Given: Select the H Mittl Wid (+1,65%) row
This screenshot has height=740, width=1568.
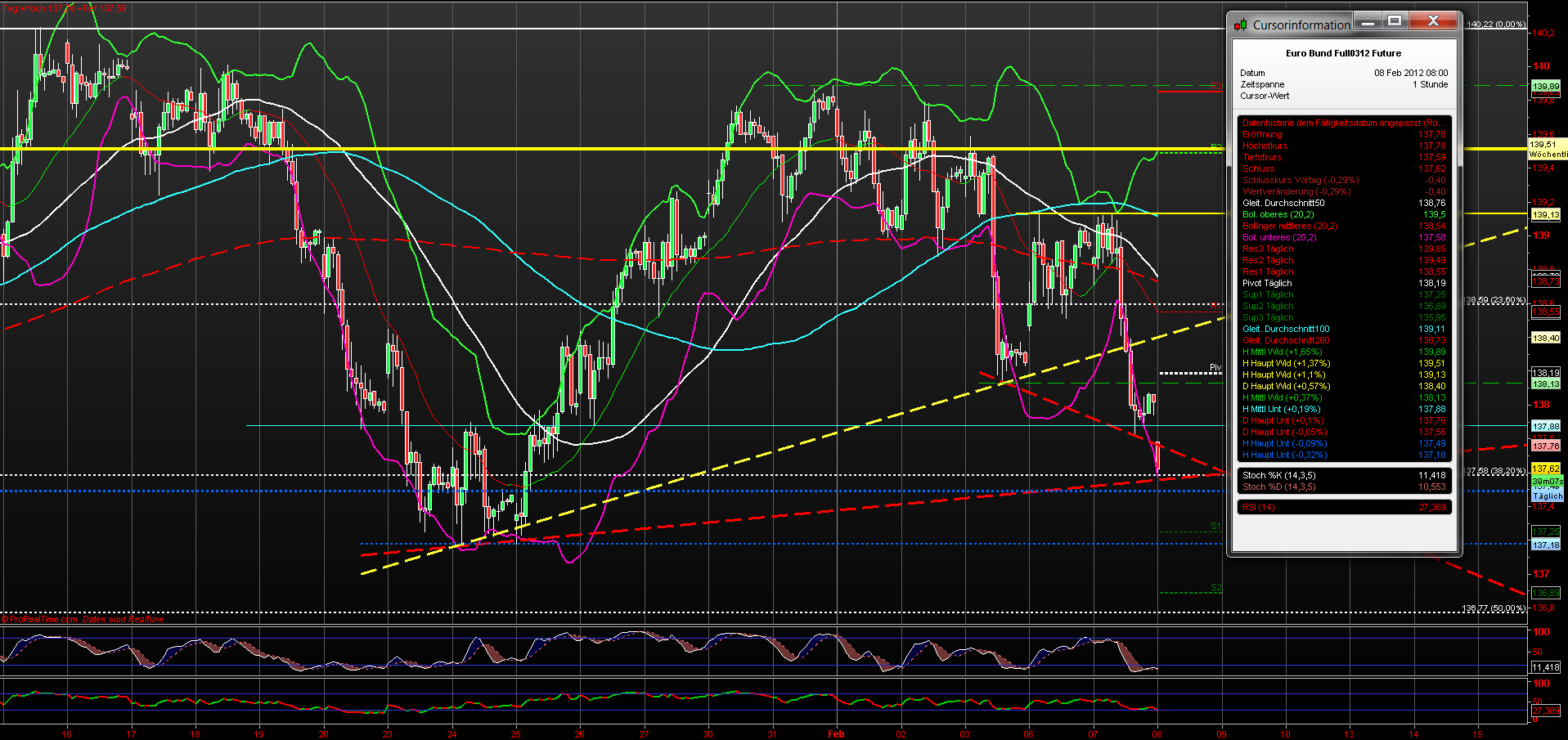Looking at the screenshot, I should tap(1343, 352).
